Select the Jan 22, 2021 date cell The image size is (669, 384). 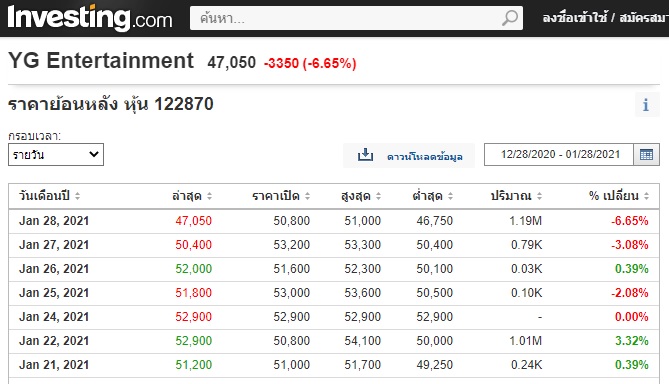(54, 340)
